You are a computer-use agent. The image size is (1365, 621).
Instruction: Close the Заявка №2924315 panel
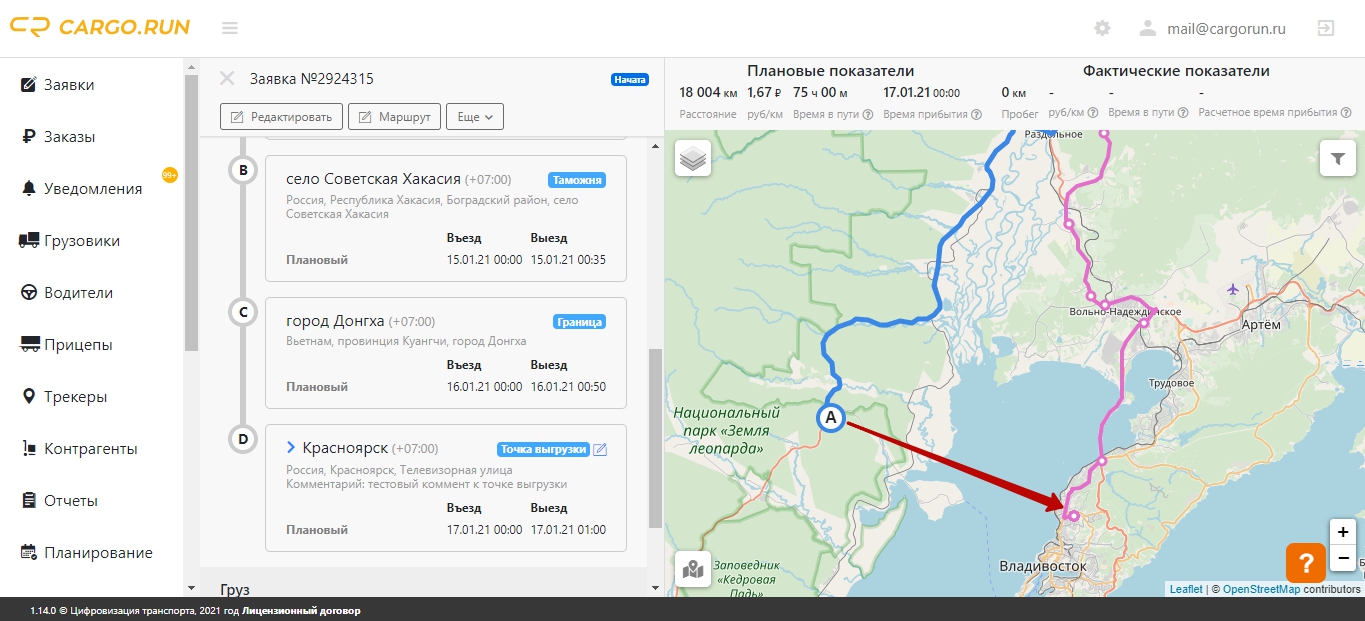pos(227,78)
